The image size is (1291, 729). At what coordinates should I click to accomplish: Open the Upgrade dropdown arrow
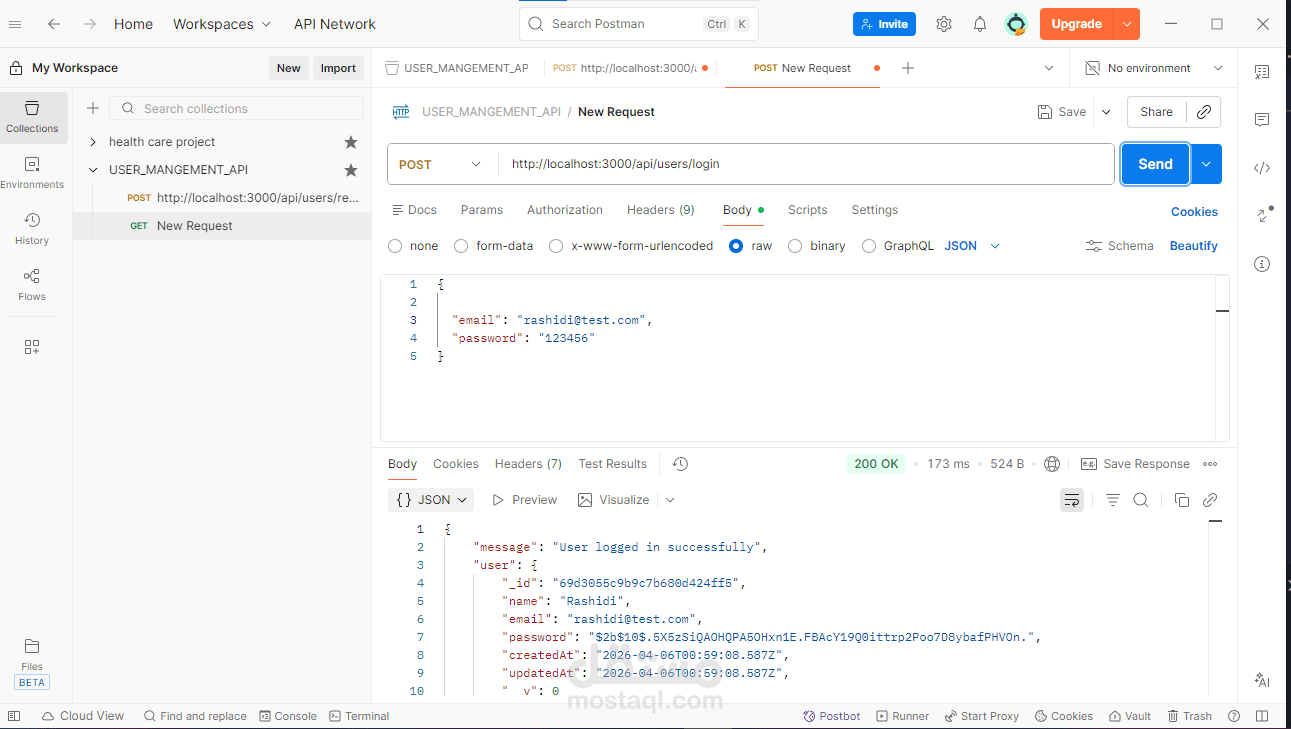(1127, 24)
